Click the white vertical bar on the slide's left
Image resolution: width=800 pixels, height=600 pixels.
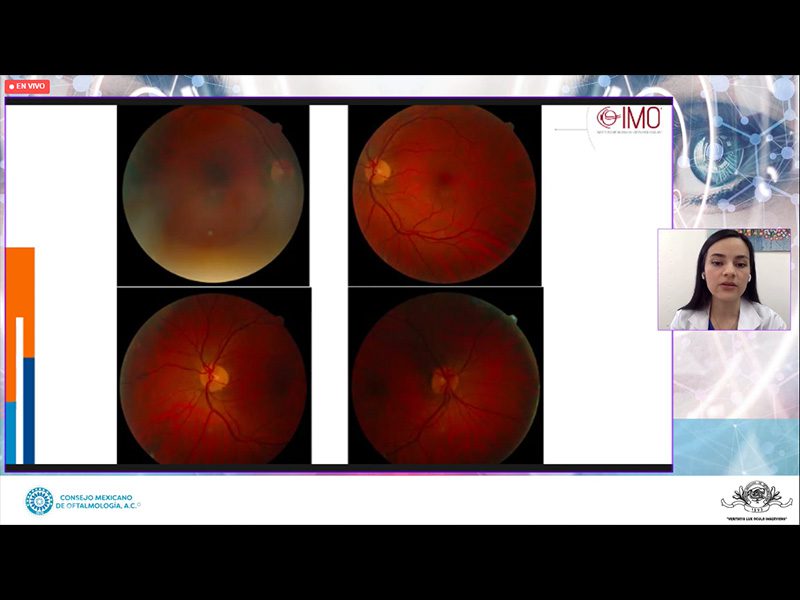pos(19,390)
